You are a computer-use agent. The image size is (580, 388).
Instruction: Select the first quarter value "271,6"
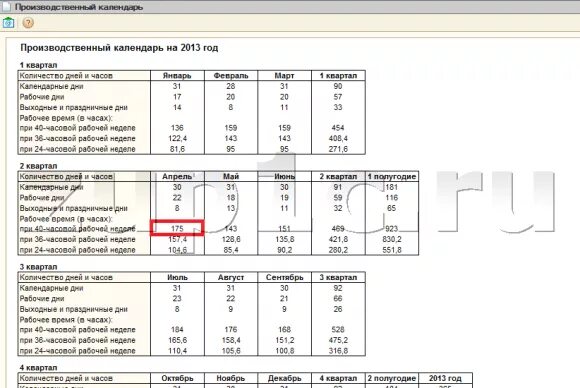tap(338, 149)
